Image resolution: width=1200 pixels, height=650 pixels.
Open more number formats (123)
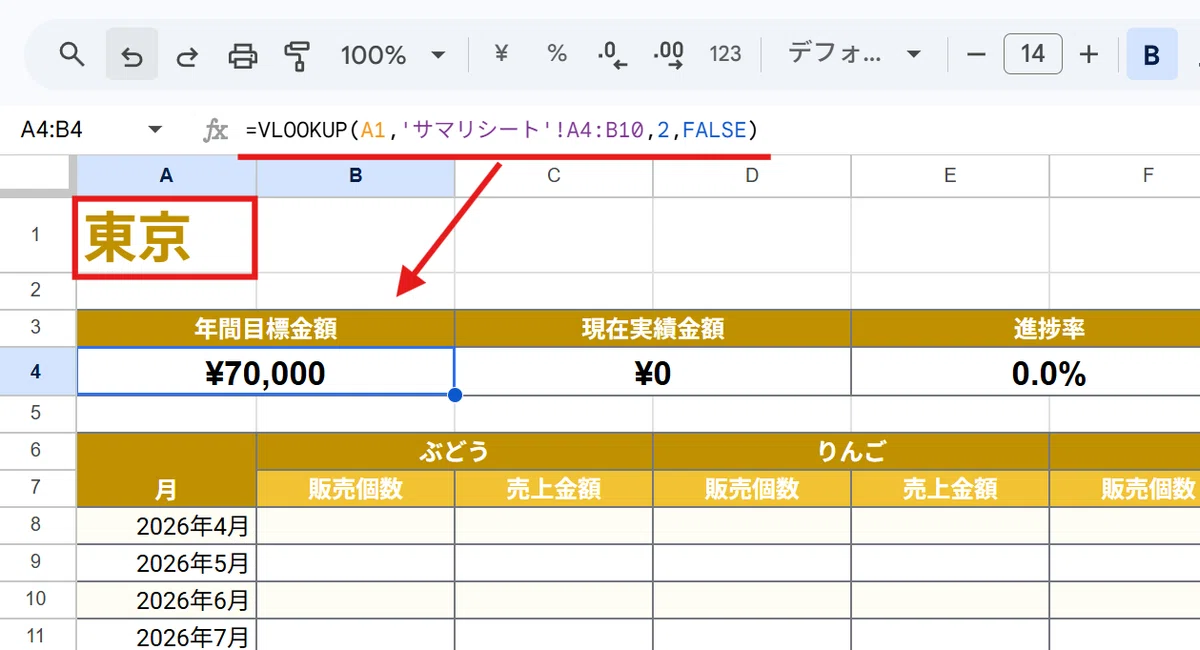pos(725,54)
